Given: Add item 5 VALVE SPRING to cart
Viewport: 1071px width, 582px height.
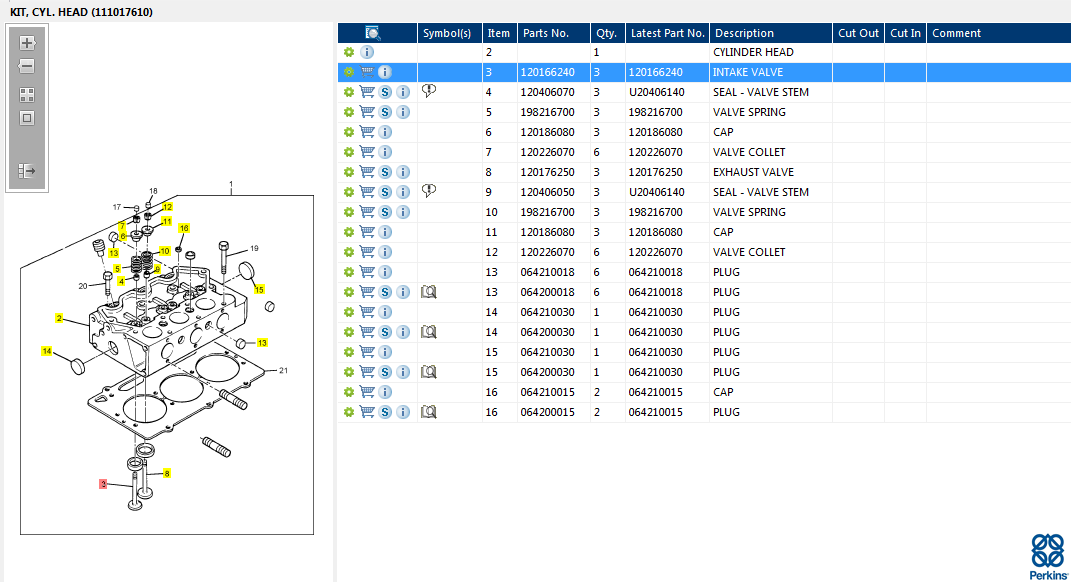Looking at the screenshot, I should (x=367, y=112).
